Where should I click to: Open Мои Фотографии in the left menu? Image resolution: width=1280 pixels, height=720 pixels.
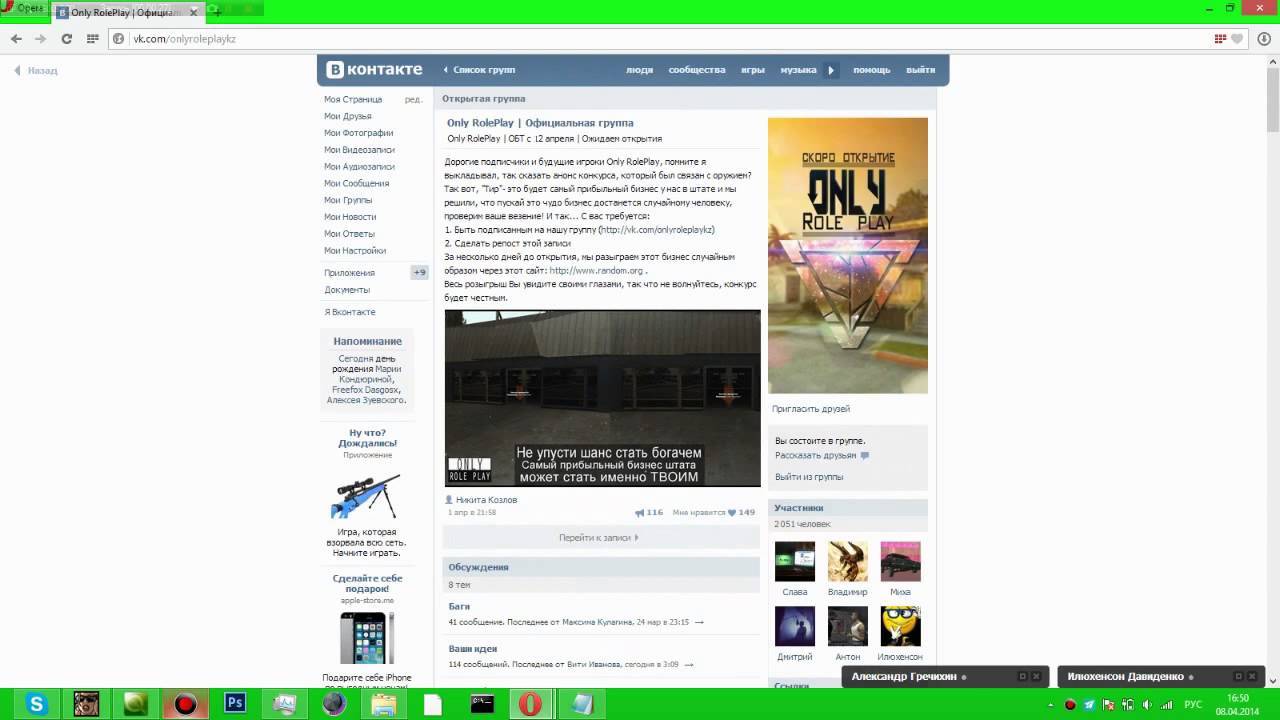tap(358, 133)
